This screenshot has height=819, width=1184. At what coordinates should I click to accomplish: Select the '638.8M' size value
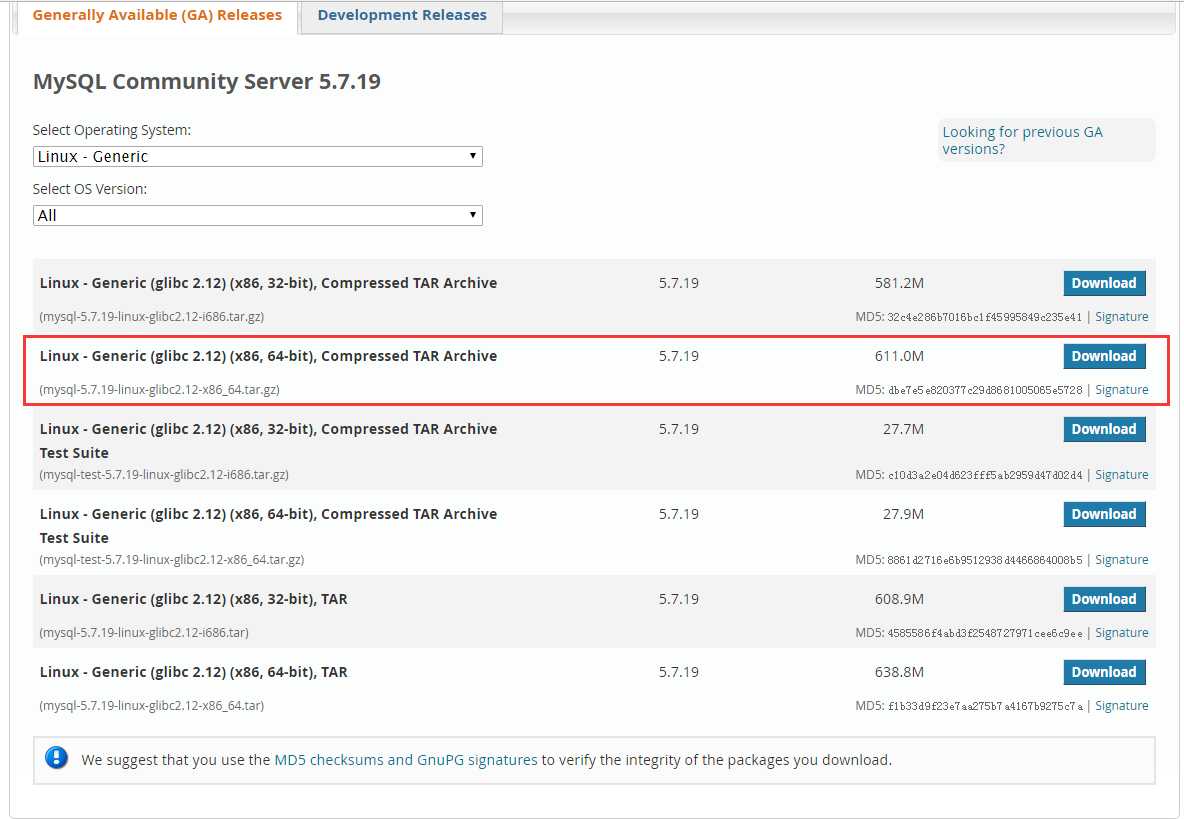pos(899,673)
